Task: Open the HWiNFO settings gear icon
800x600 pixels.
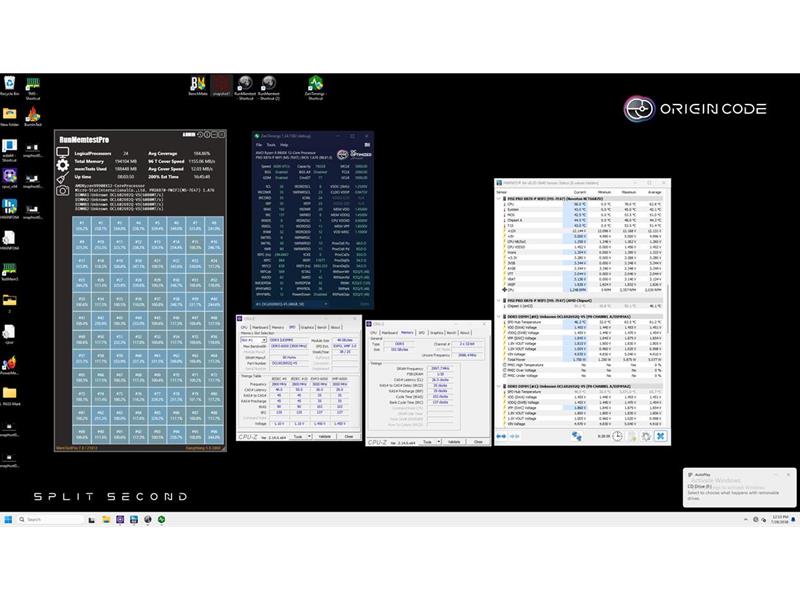Action: (647, 435)
